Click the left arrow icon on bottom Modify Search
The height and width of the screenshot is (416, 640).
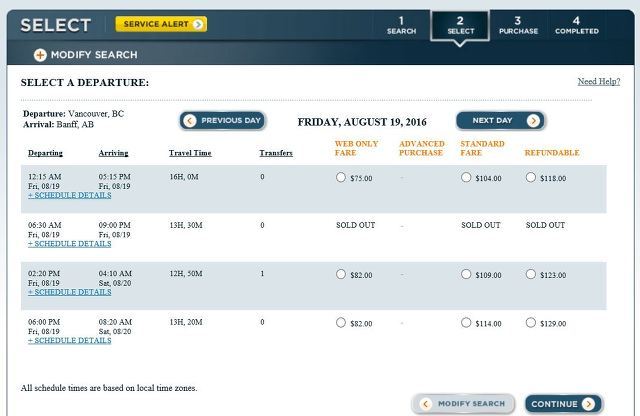coord(425,404)
